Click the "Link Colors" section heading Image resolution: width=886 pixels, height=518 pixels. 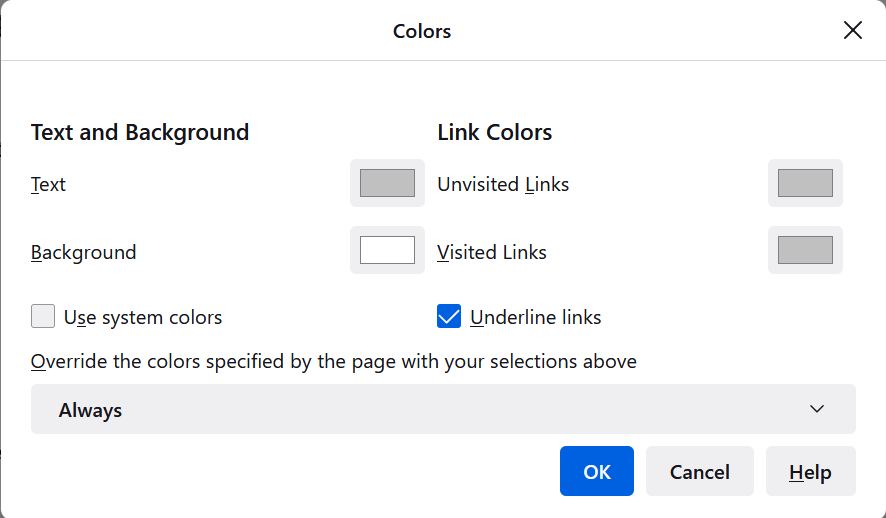(495, 132)
